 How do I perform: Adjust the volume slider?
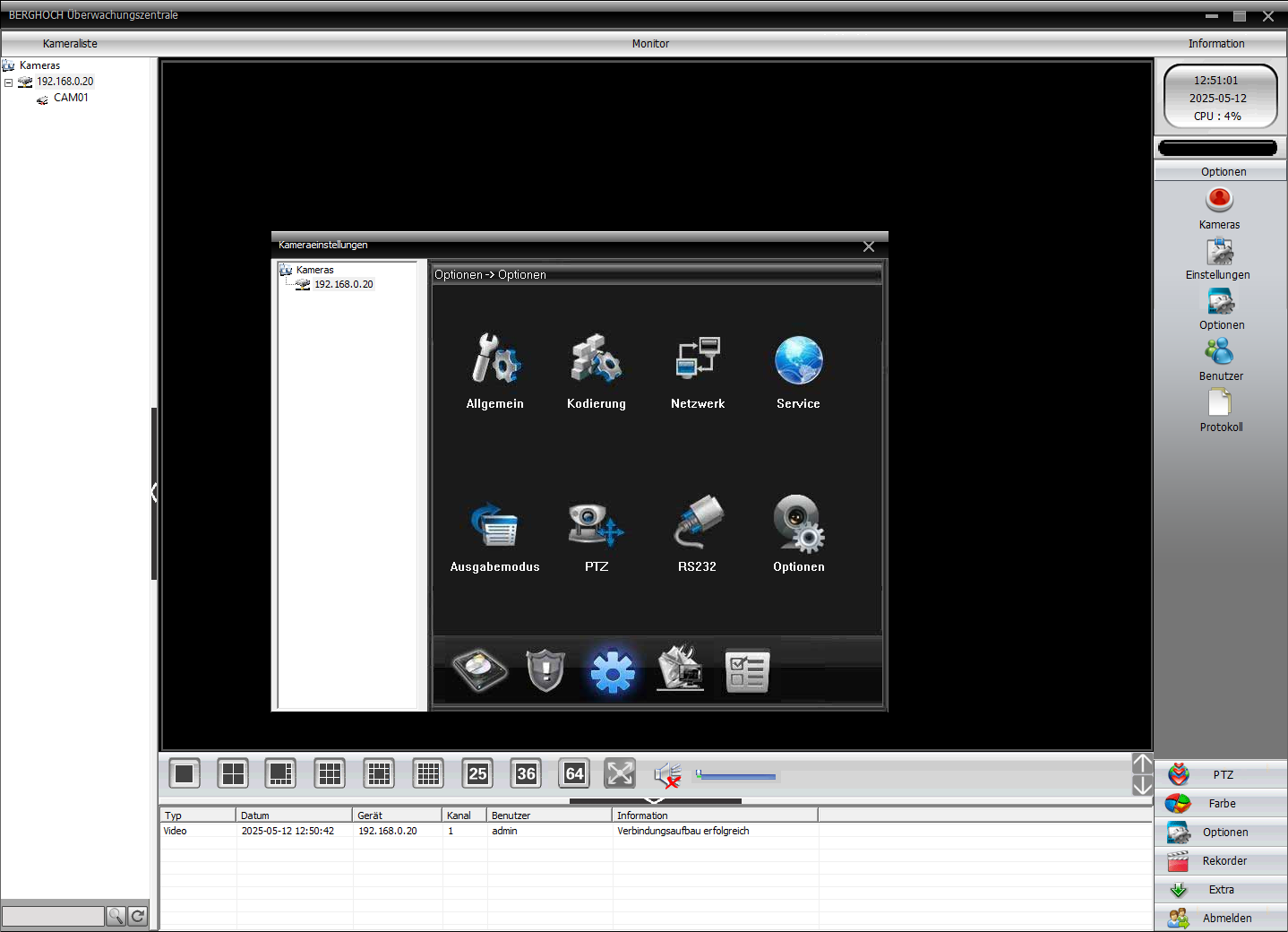pos(736,775)
